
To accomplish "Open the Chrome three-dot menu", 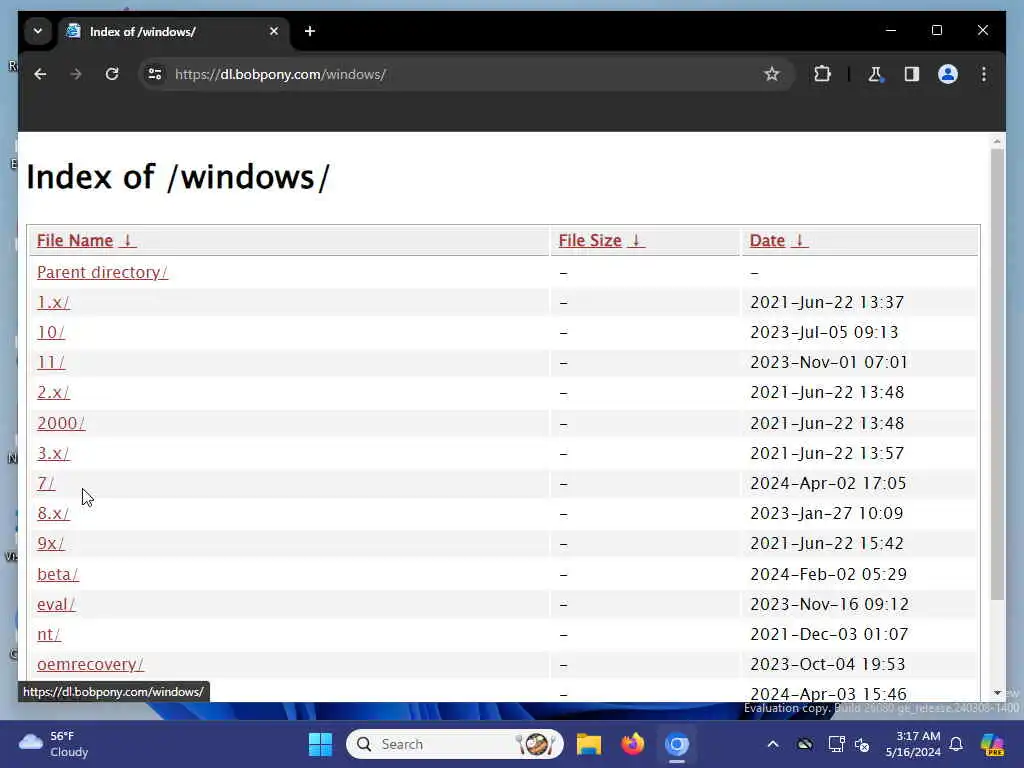I will (x=984, y=74).
